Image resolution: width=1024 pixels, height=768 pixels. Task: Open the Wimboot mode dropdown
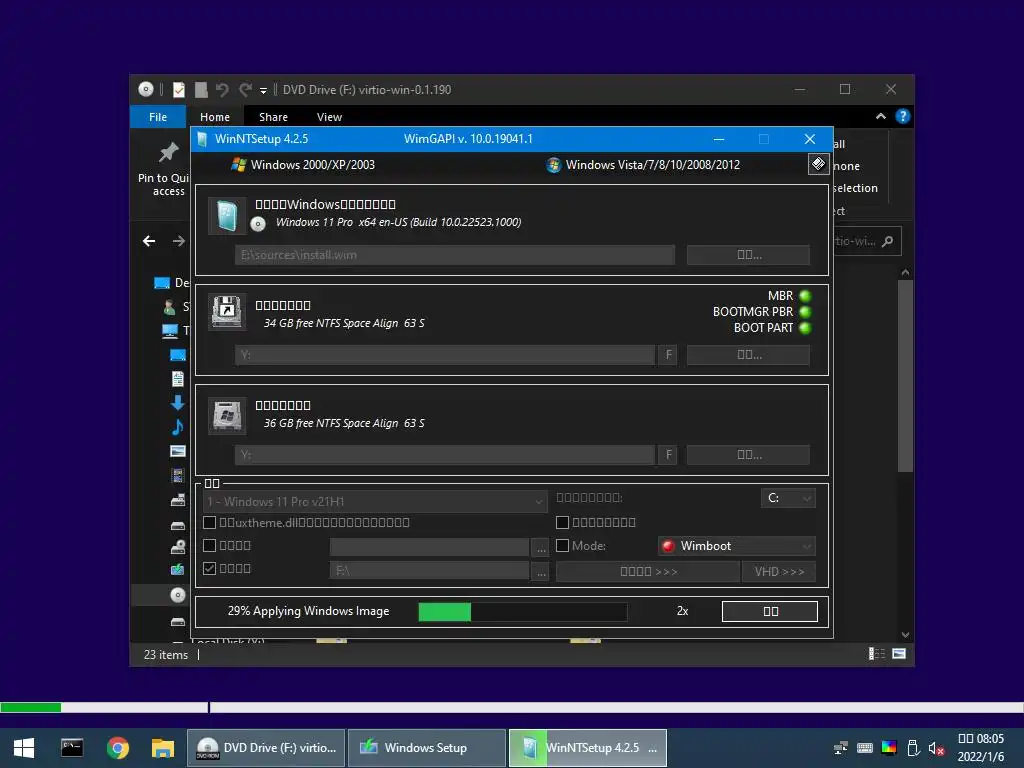[x=737, y=546]
